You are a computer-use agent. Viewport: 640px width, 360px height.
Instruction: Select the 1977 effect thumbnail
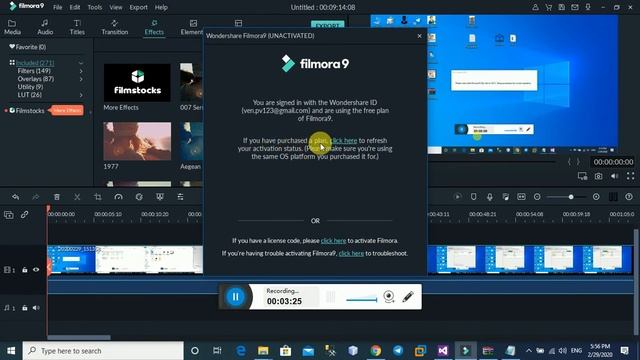(137, 141)
